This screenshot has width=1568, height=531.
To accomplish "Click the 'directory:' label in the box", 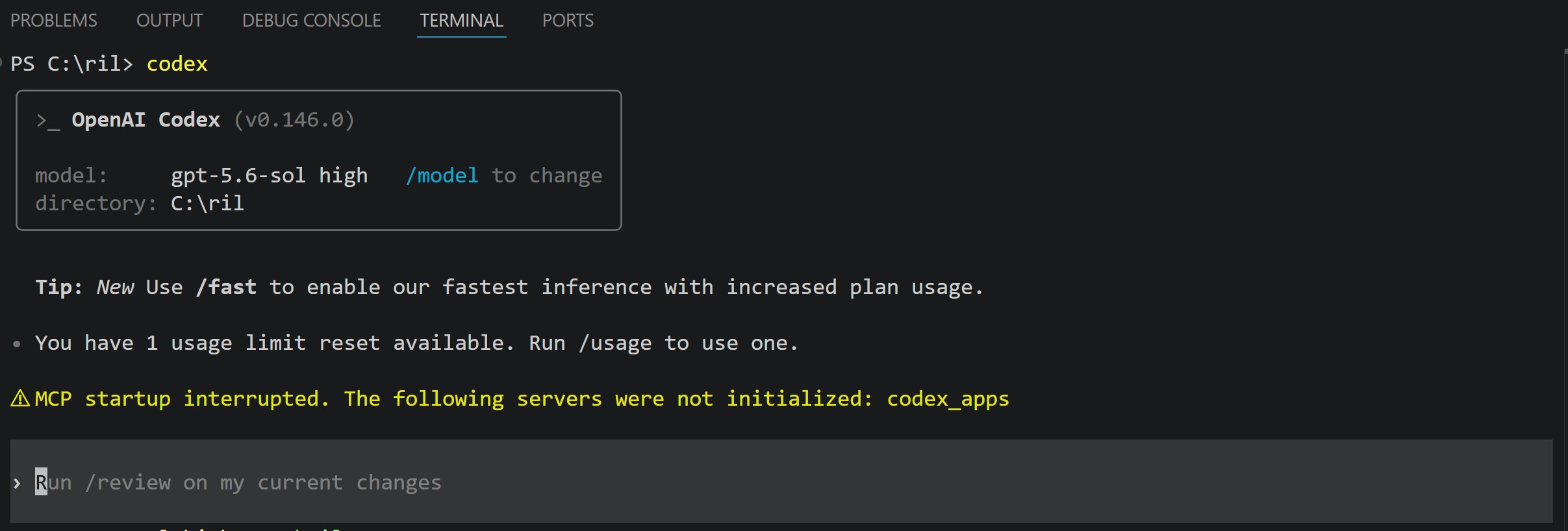I will [96, 203].
